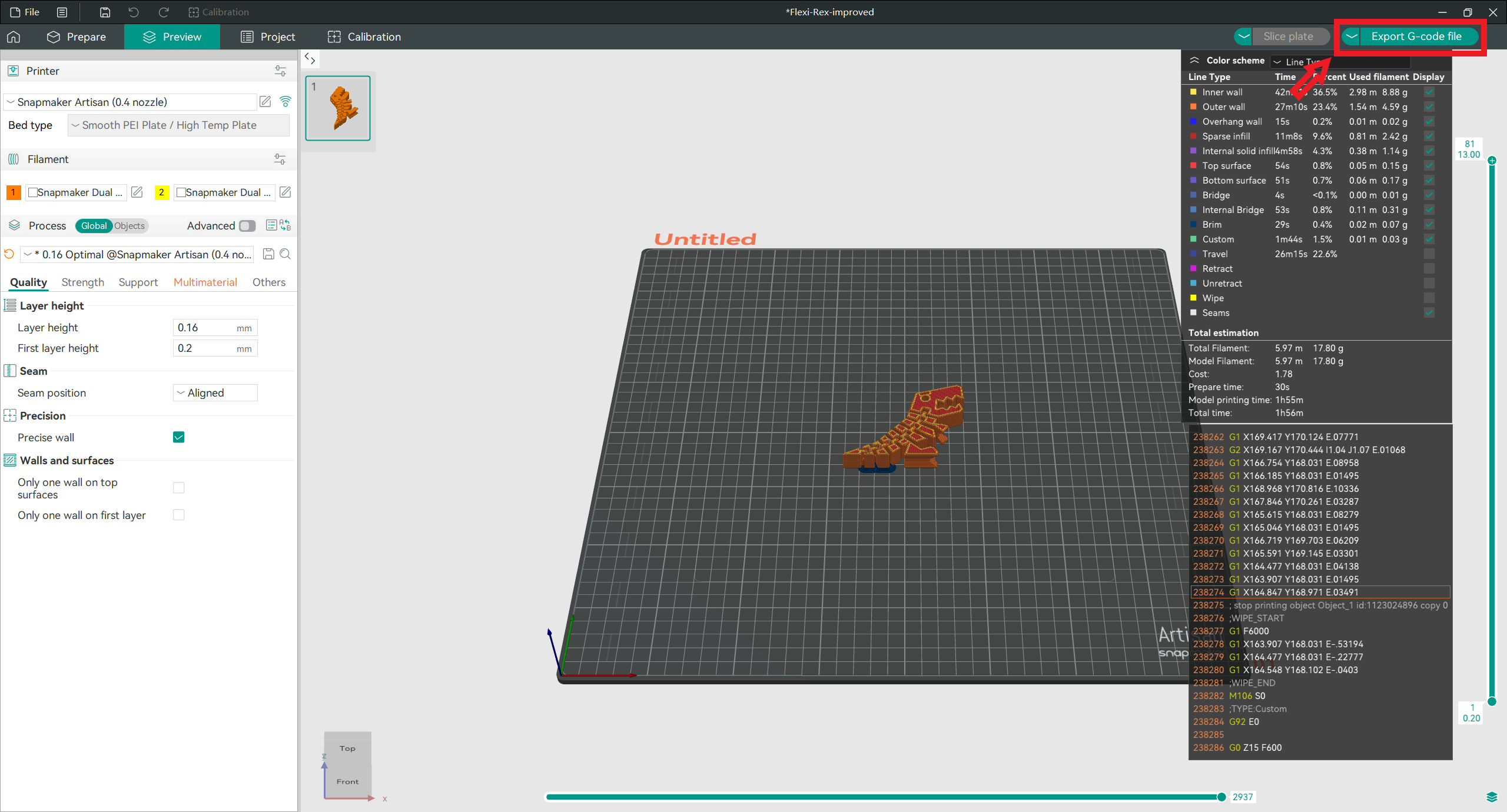Click the Front face of view cube
The height and width of the screenshot is (812, 1507).
tap(347, 781)
